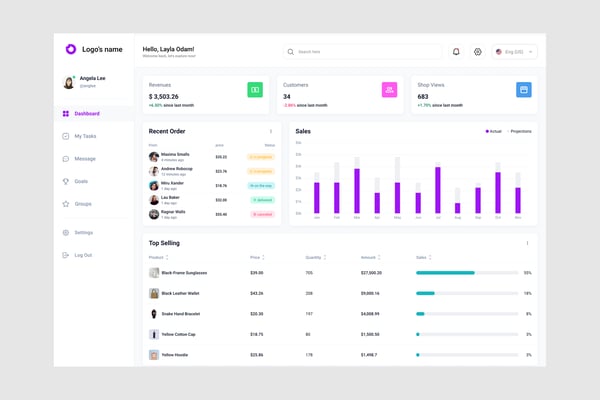
Task: Click the Revenues value $ 3,503.26
Action: click(x=163, y=96)
